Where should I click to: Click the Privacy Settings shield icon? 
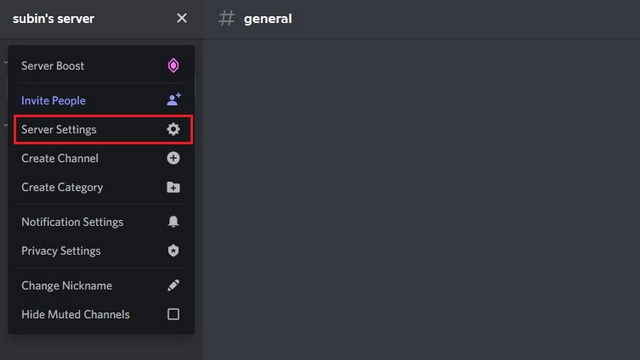pyautogui.click(x=173, y=251)
